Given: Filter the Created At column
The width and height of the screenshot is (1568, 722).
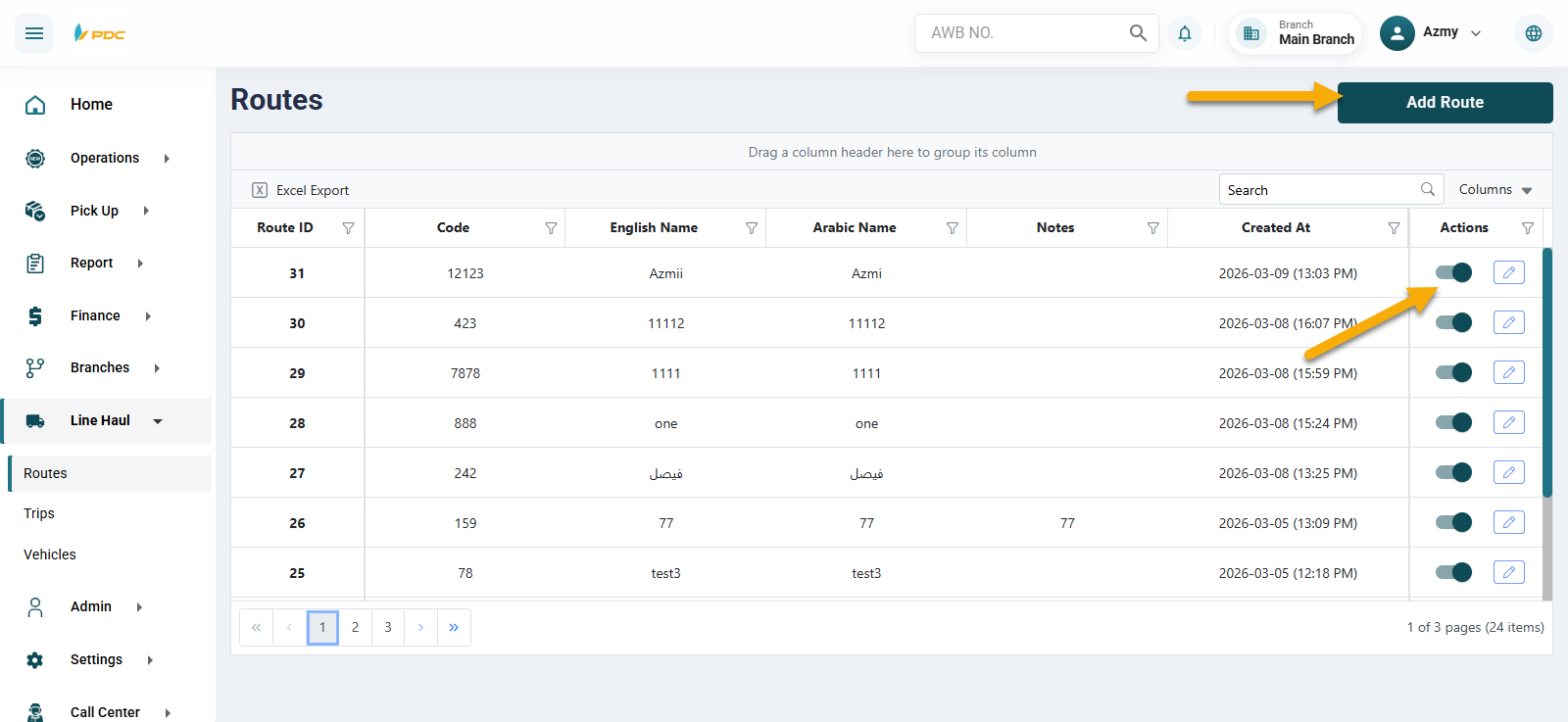Looking at the screenshot, I should click(1394, 228).
